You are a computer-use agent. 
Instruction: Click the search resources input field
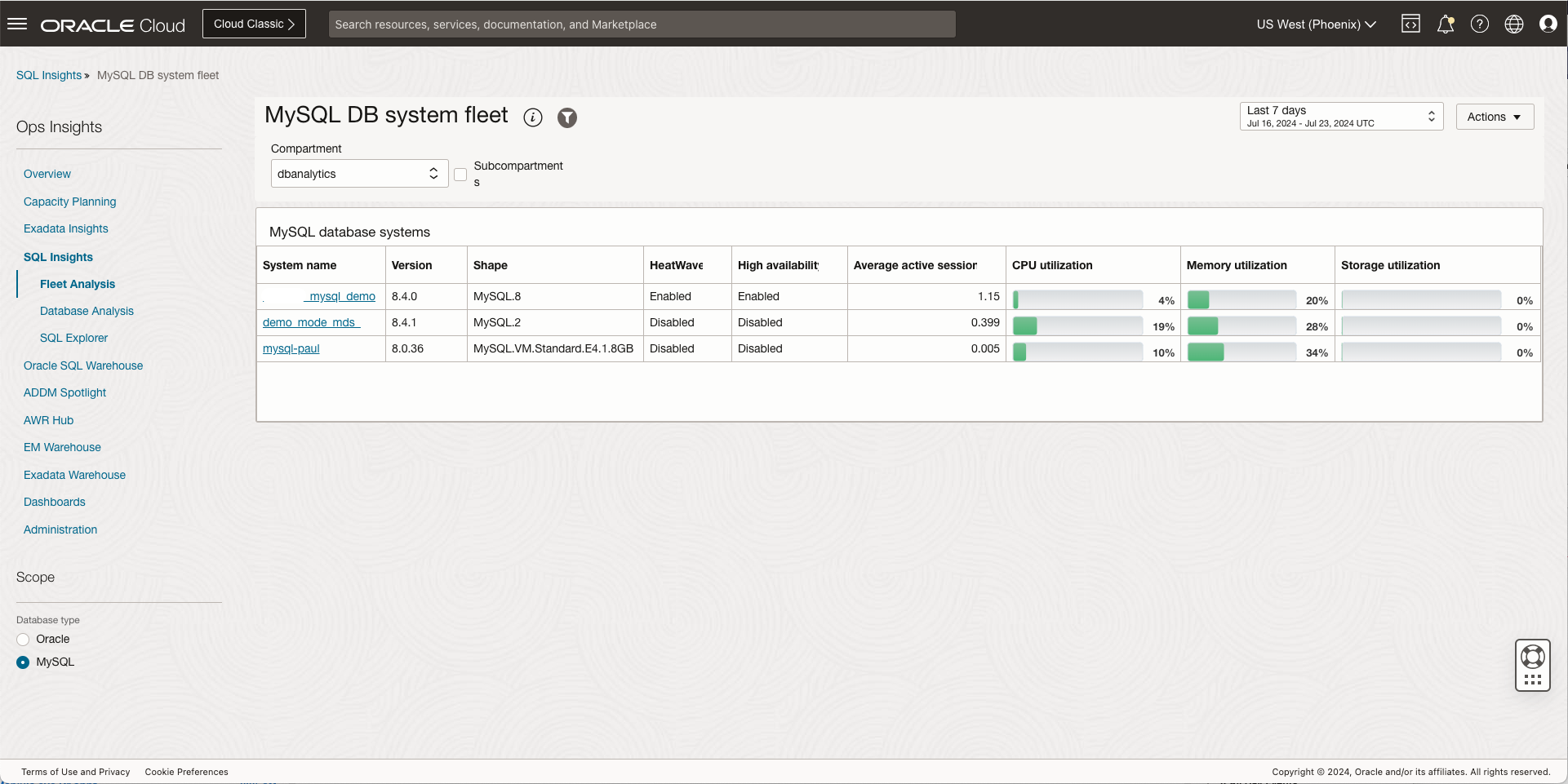coord(642,24)
